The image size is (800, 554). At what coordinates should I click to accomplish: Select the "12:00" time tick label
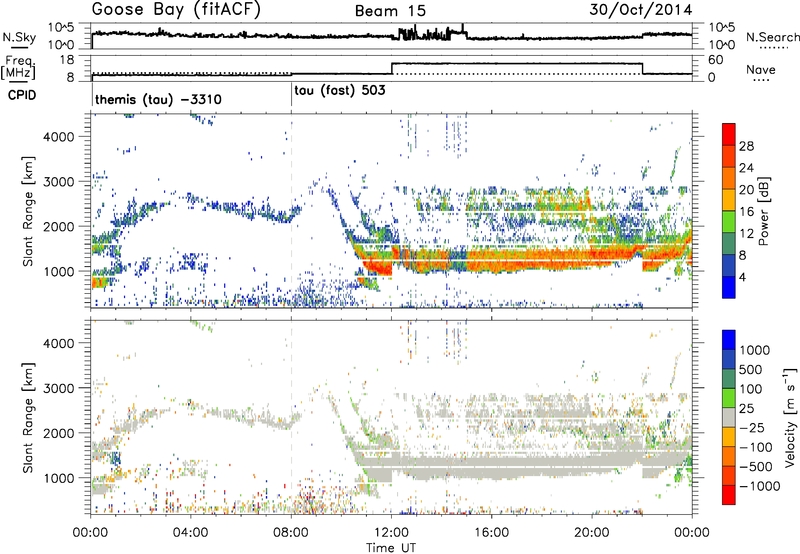click(391, 533)
